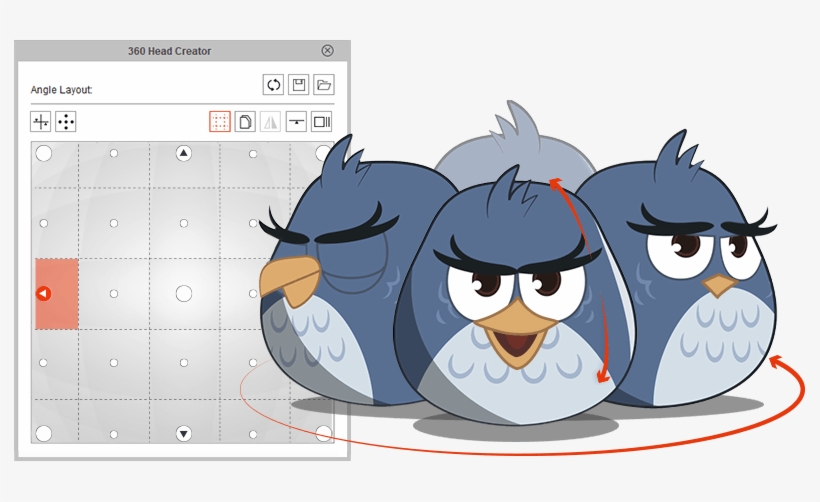Select the crosshair axis tool icon

tap(40, 122)
